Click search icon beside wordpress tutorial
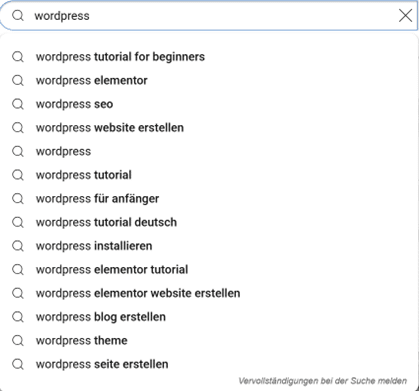Screen dimensions: 419x391 18,175
